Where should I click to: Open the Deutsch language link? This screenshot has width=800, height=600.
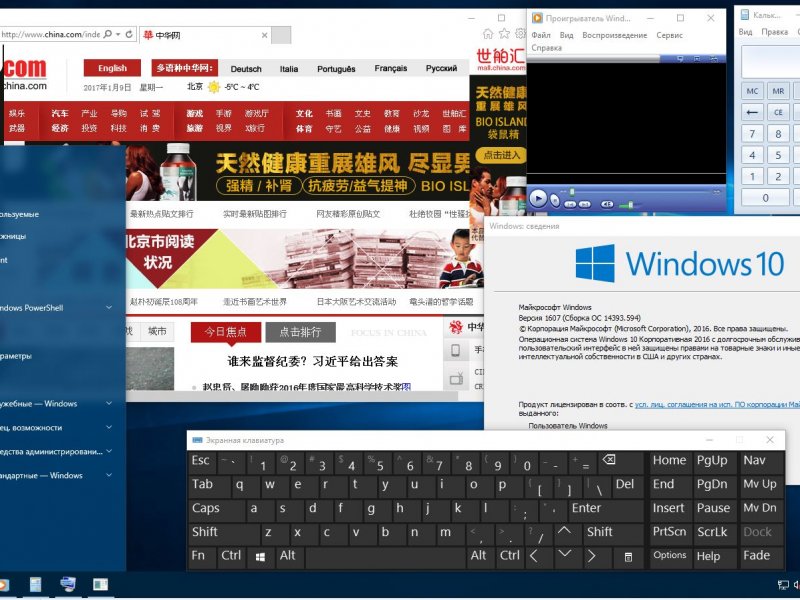tap(246, 69)
